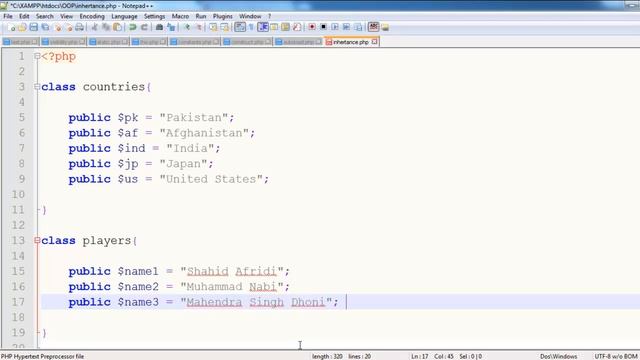Open the Window menu

coord(250,16)
